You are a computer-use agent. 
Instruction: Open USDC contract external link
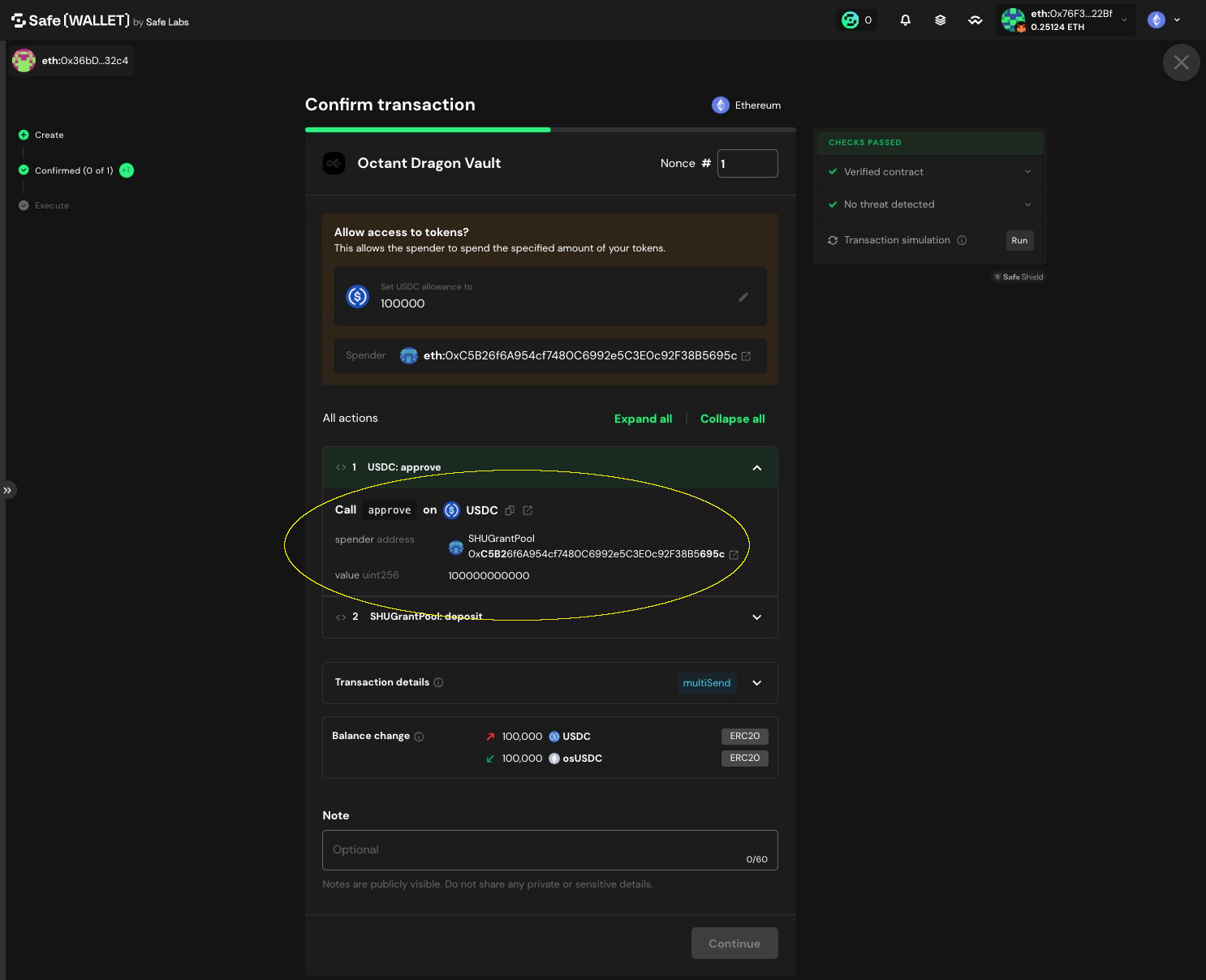pos(528,510)
